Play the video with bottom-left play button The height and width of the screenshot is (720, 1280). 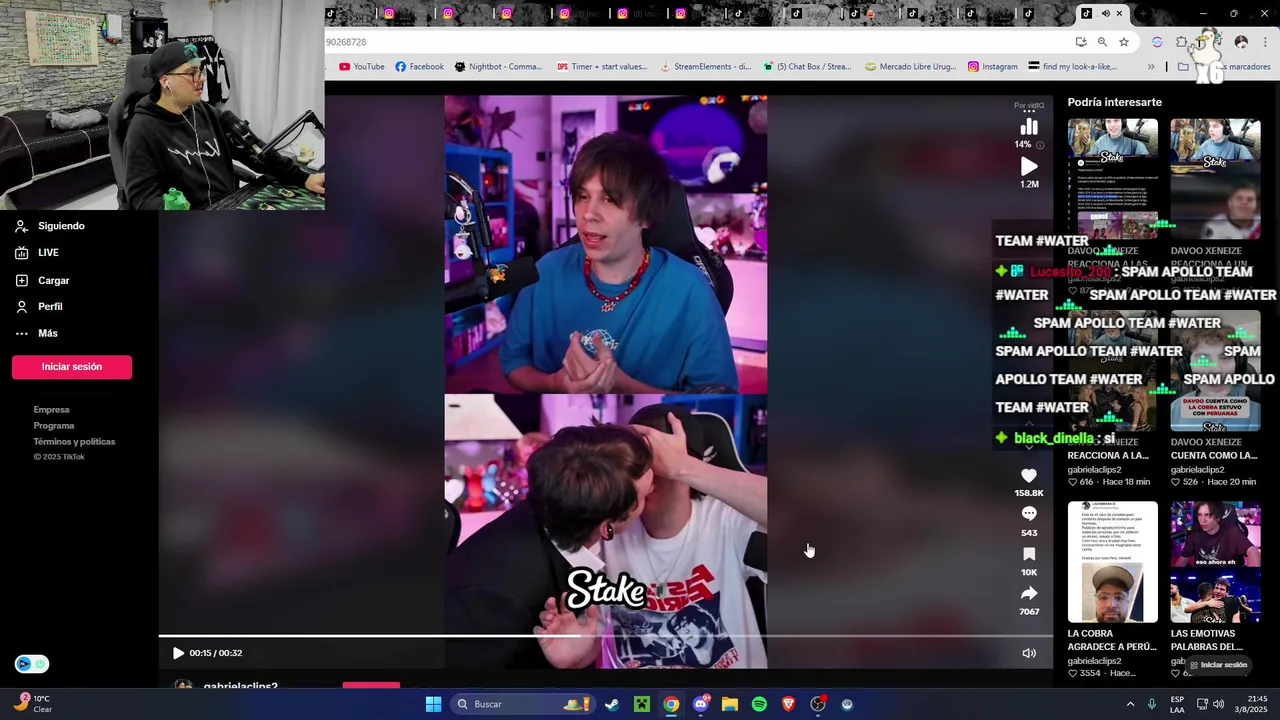coord(178,653)
